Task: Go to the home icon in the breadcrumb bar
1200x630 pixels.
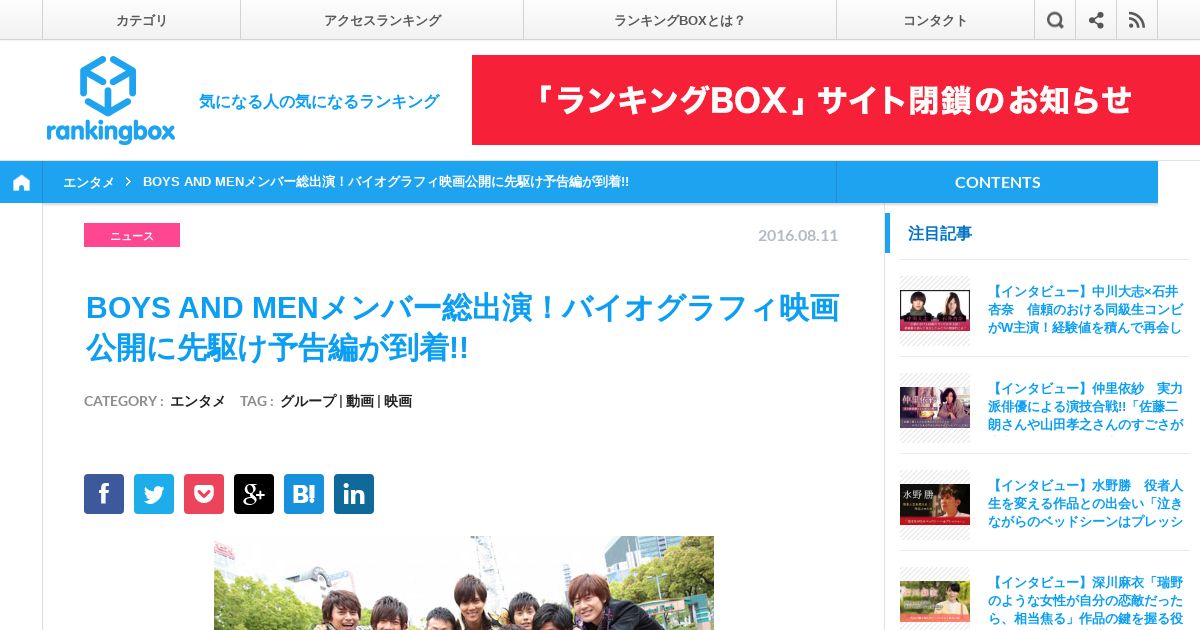Action: point(21,182)
